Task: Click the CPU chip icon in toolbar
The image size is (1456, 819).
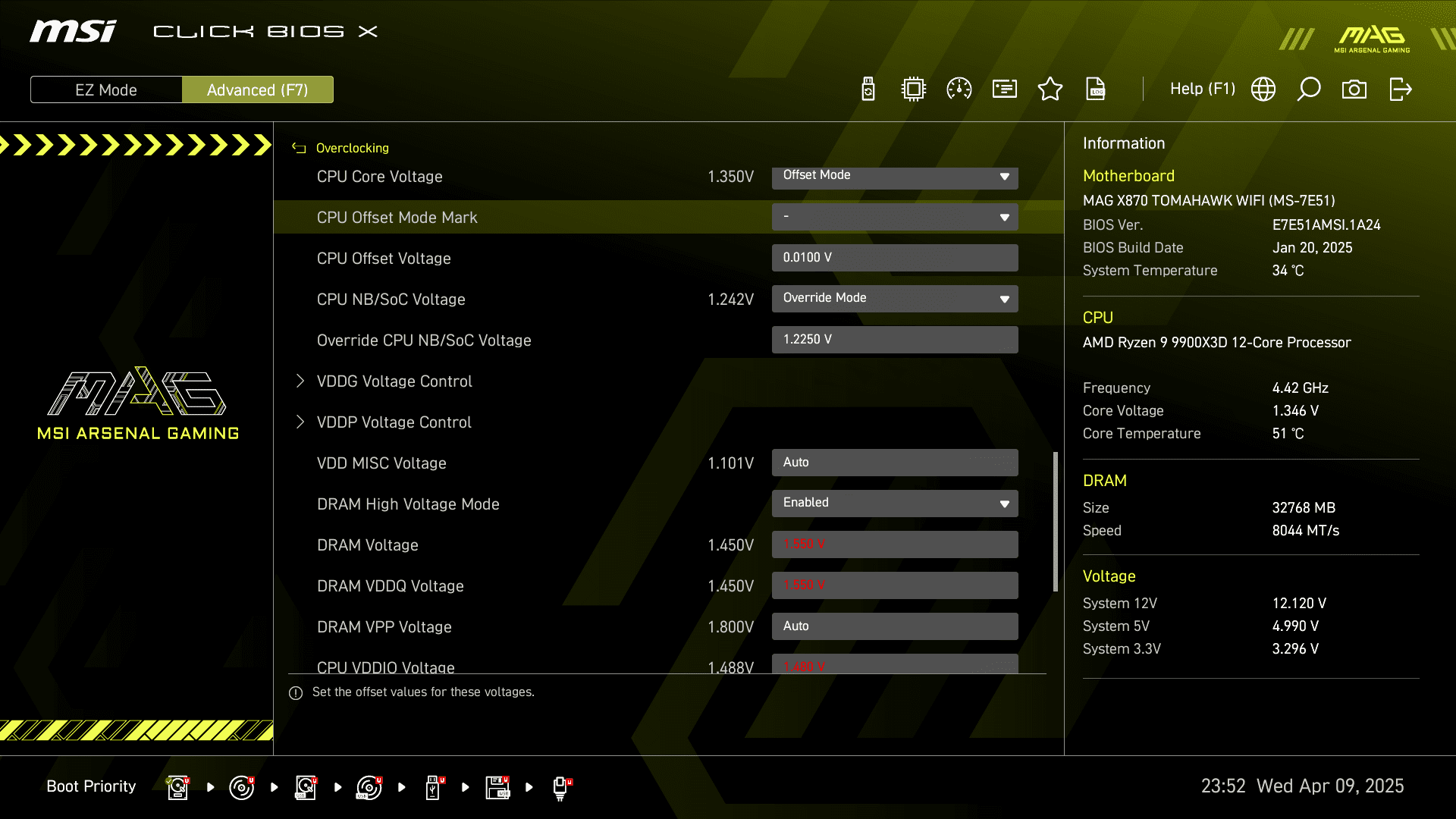Action: click(914, 89)
